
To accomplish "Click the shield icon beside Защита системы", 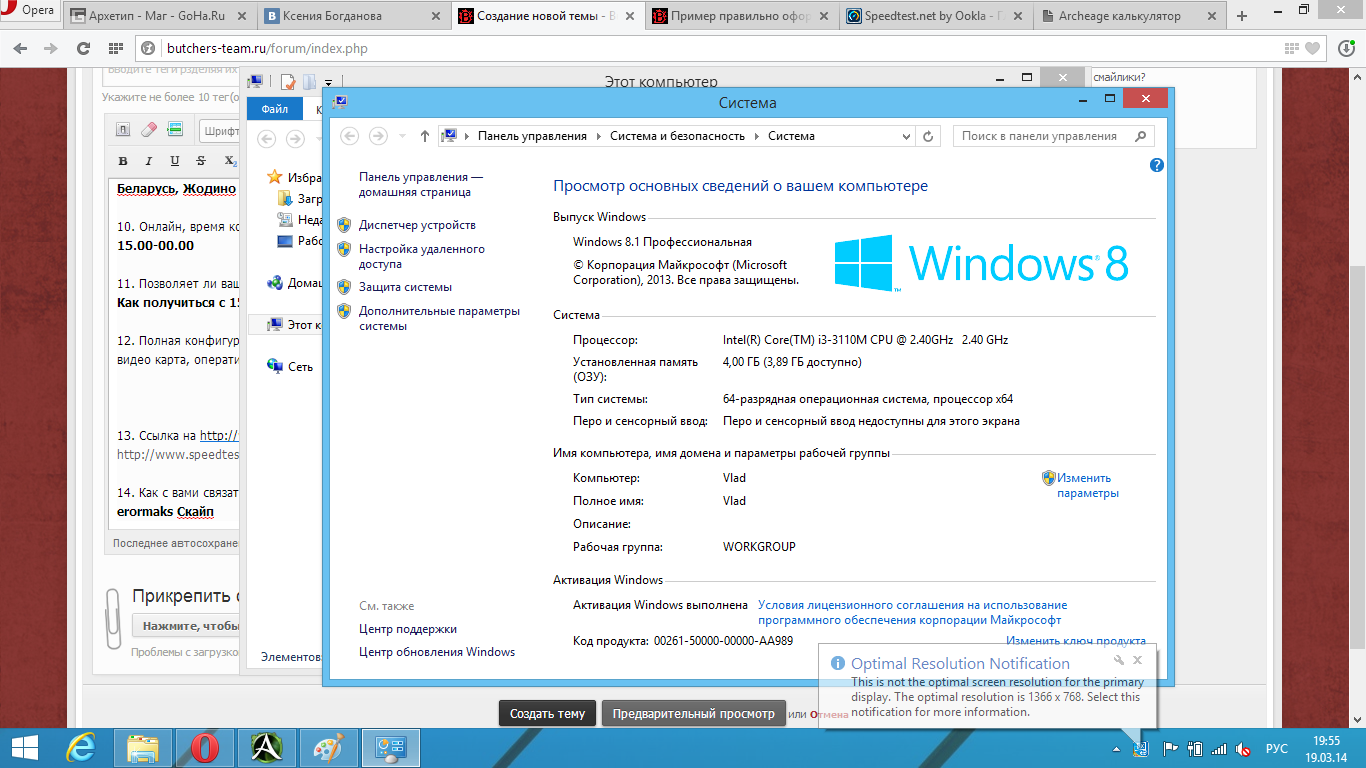I will [345, 287].
